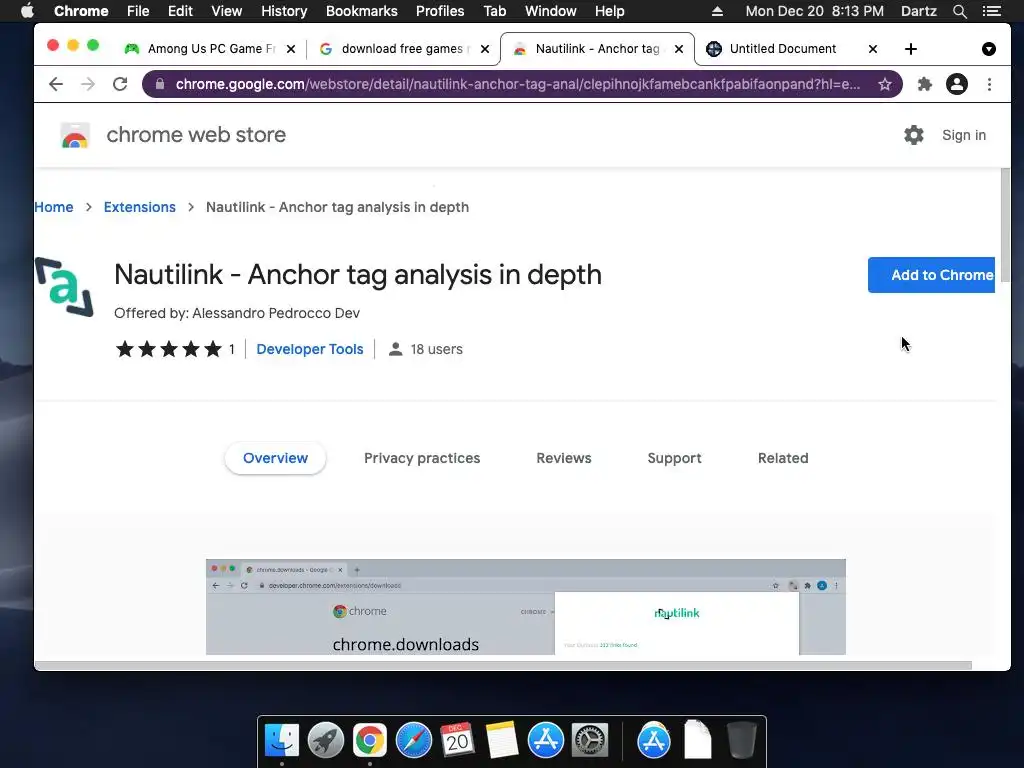Open Spotlight search in menu bar
Viewport: 1024px width, 768px height.
click(x=959, y=11)
